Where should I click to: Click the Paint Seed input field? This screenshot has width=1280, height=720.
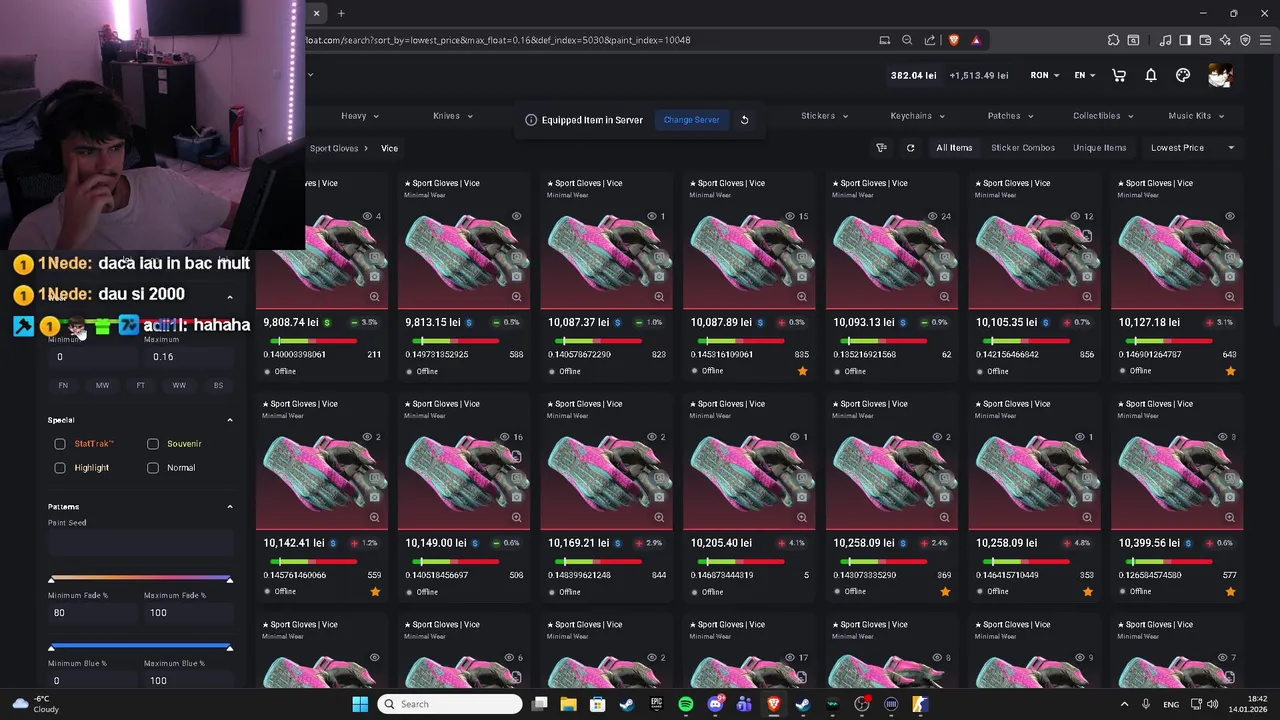pyautogui.click(x=140, y=543)
